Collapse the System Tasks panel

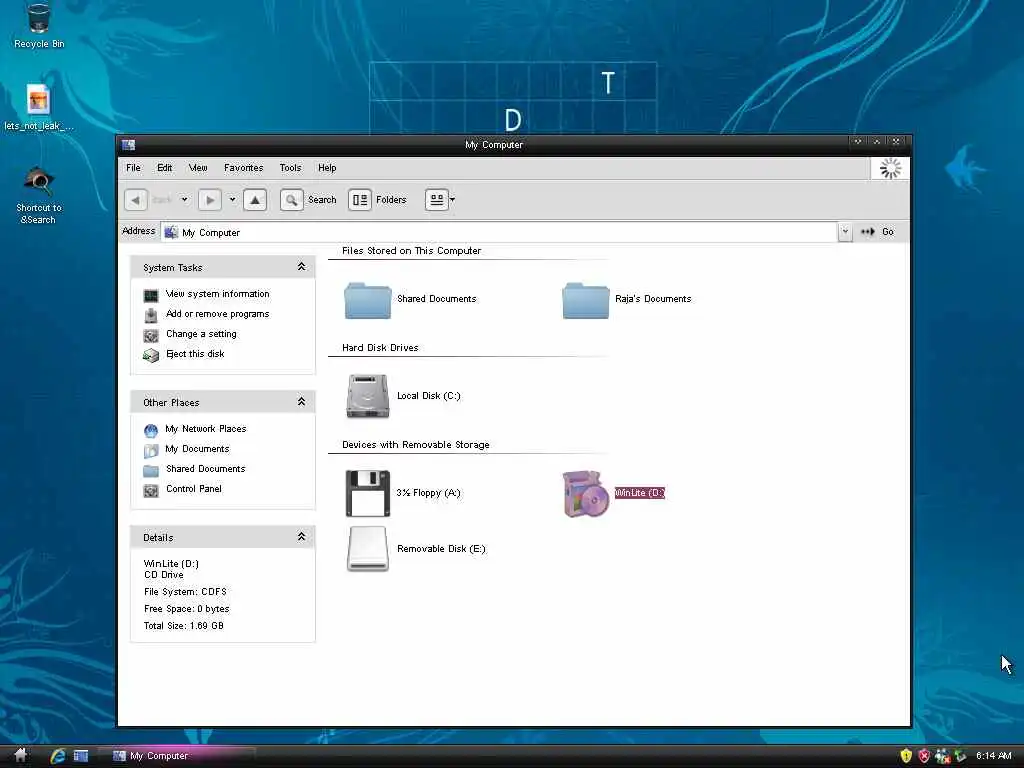(x=301, y=266)
